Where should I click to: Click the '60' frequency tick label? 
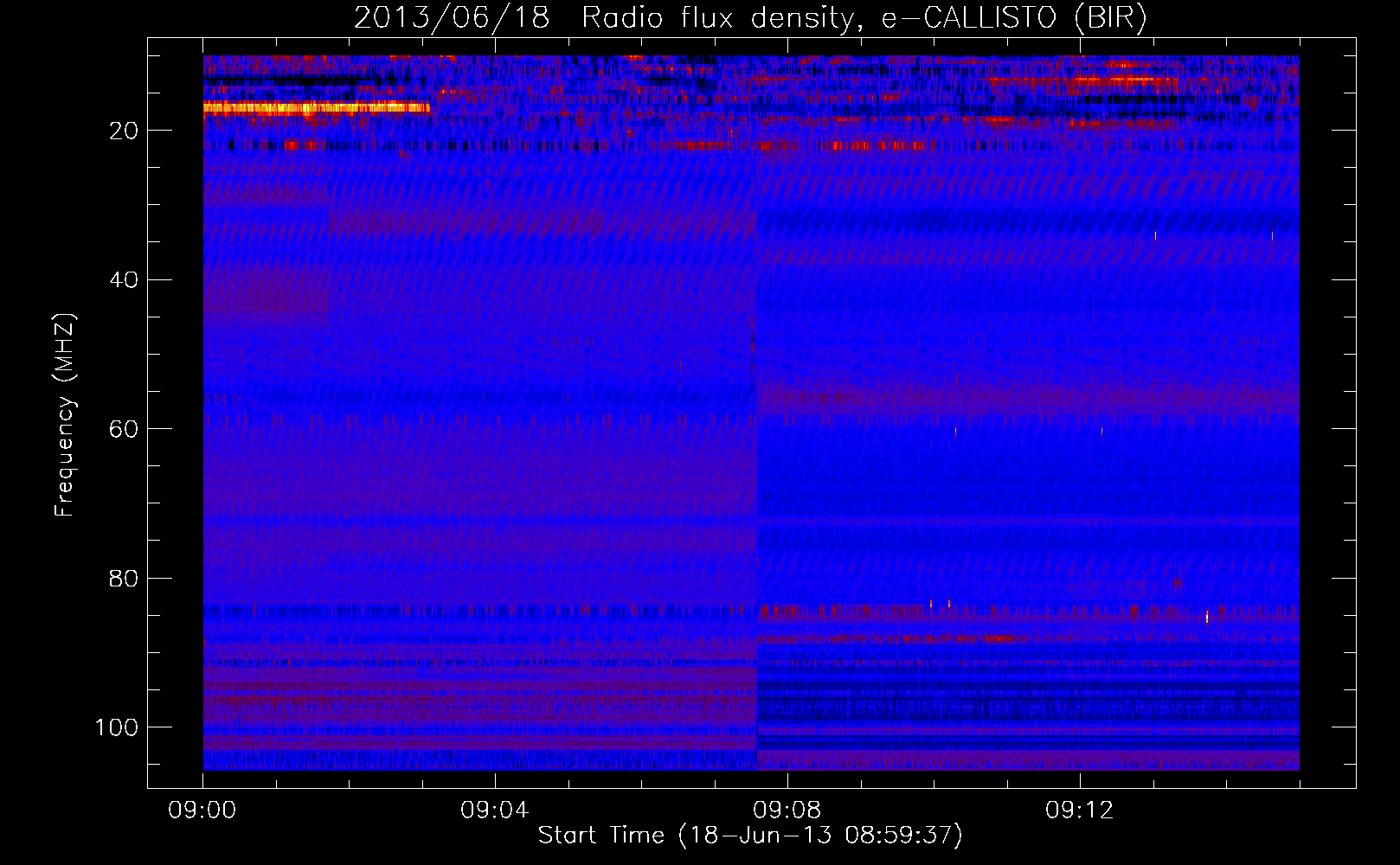(x=125, y=429)
